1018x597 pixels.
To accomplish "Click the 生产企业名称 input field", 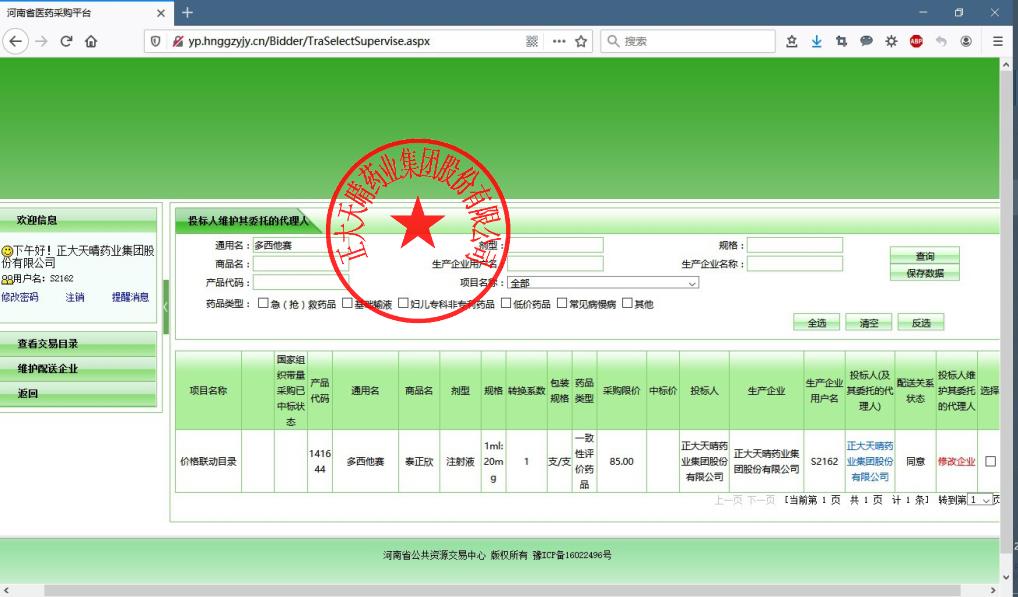I will tap(795, 263).
